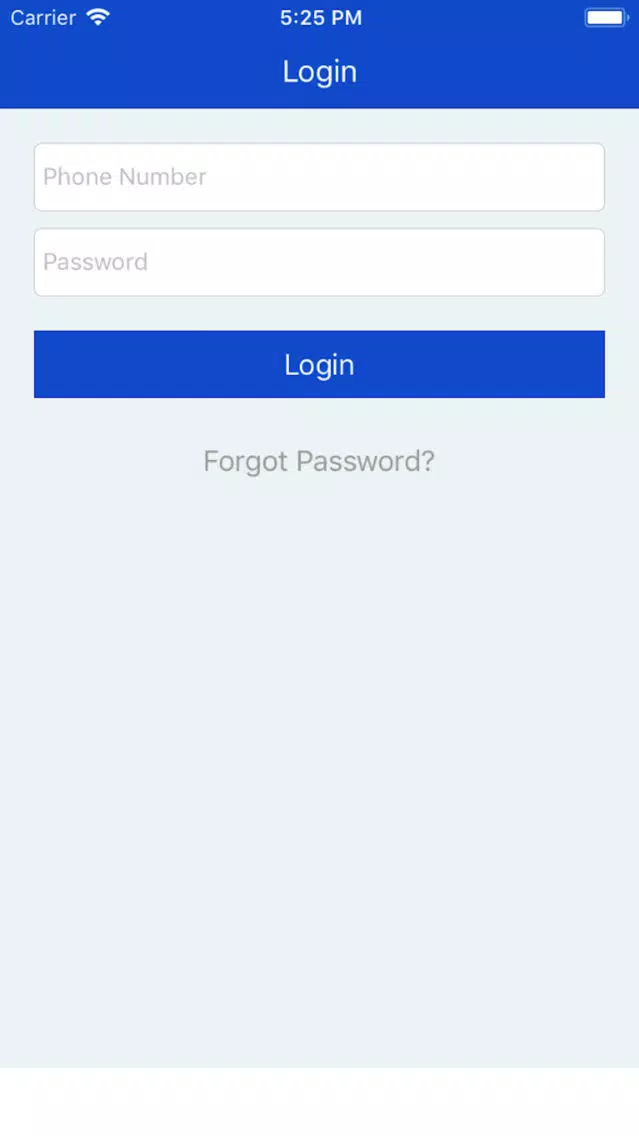Screen dimensions: 639x1136
Task: Click the white strip at screen bottom
Action: click(320, 1101)
